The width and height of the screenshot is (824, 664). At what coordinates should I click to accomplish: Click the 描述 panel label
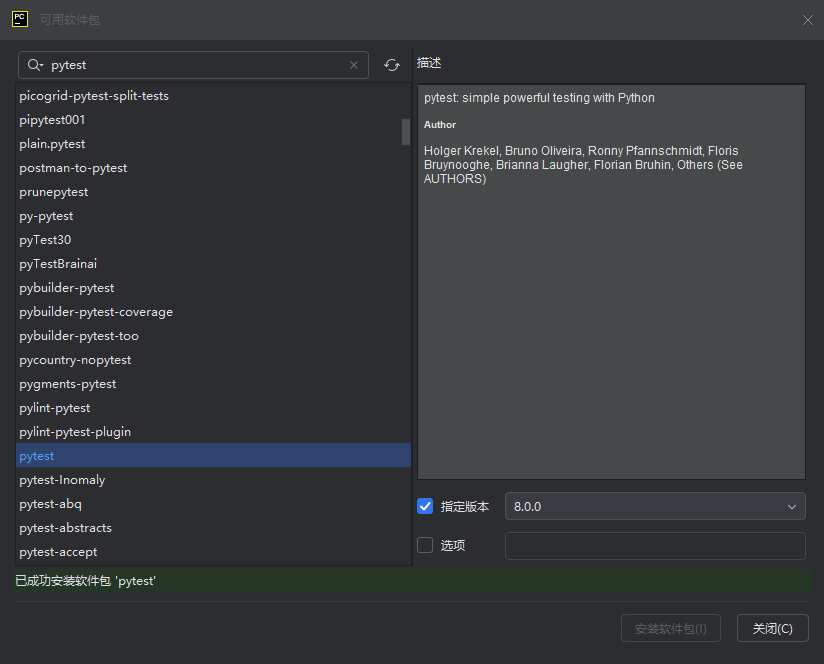point(429,63)
